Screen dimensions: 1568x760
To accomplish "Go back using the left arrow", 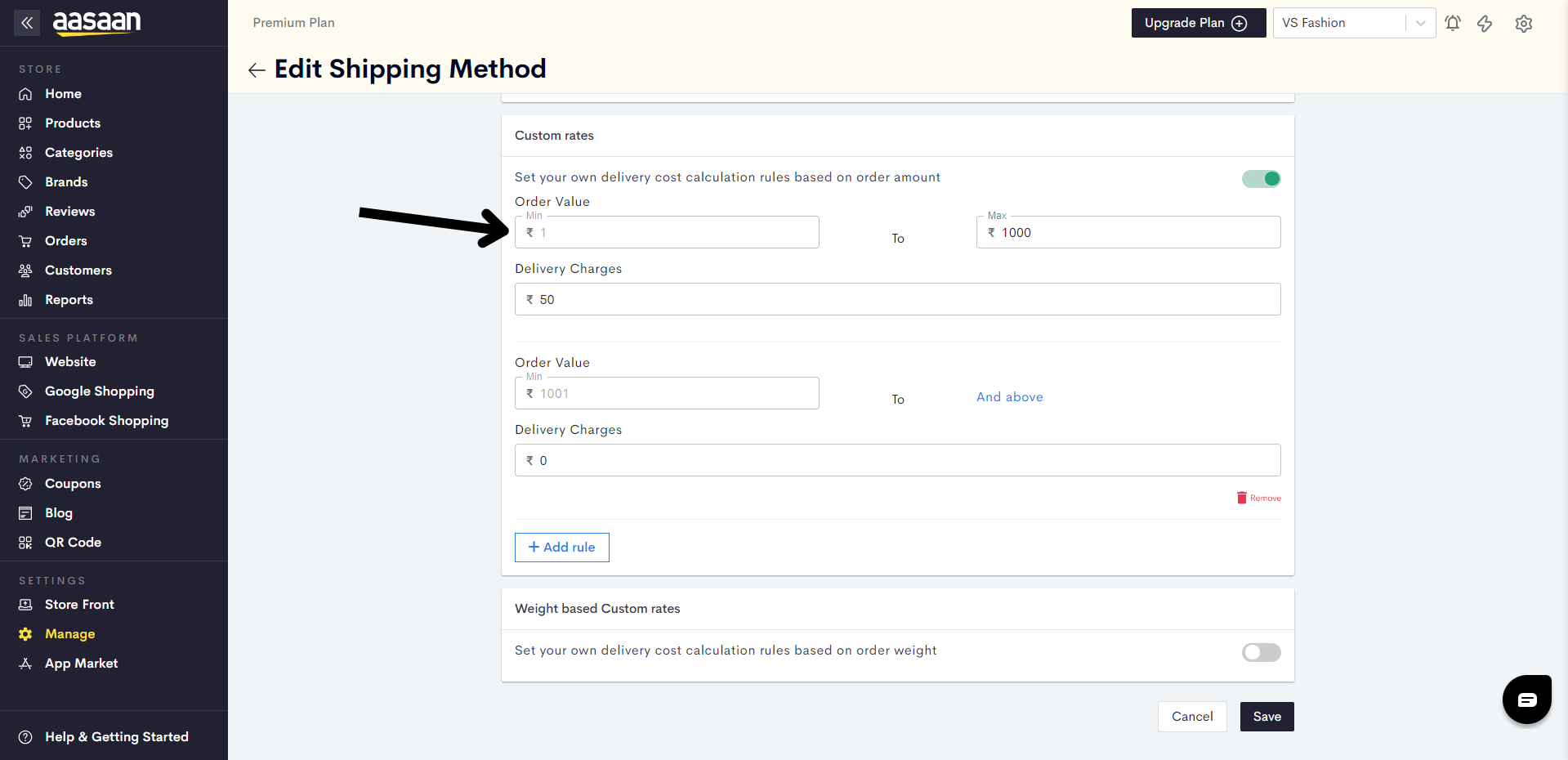I will point(257,70).
